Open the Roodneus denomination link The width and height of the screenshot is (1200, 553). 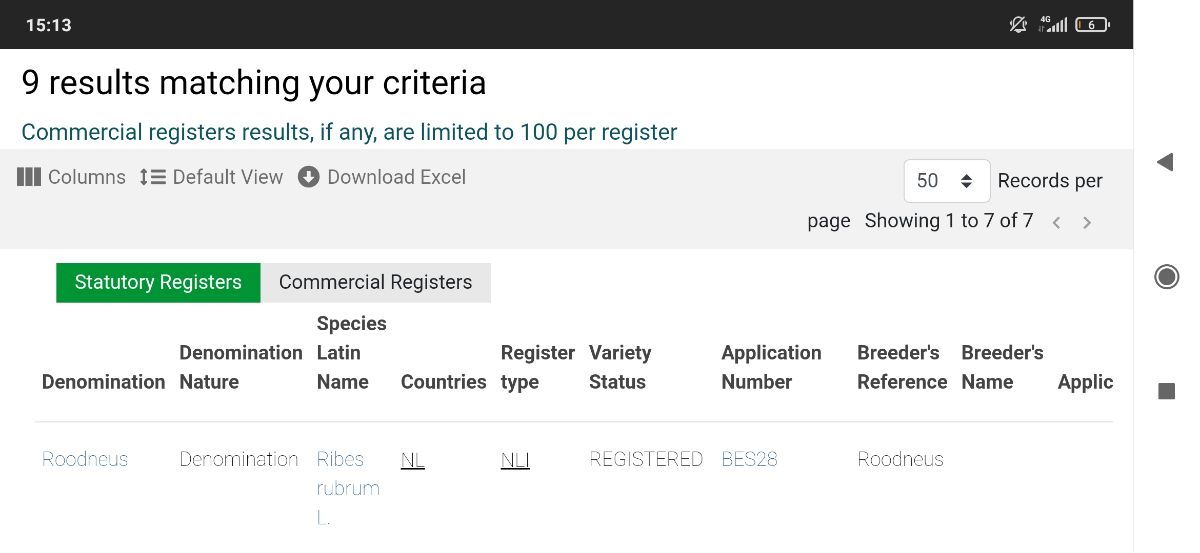pos(85,459)
